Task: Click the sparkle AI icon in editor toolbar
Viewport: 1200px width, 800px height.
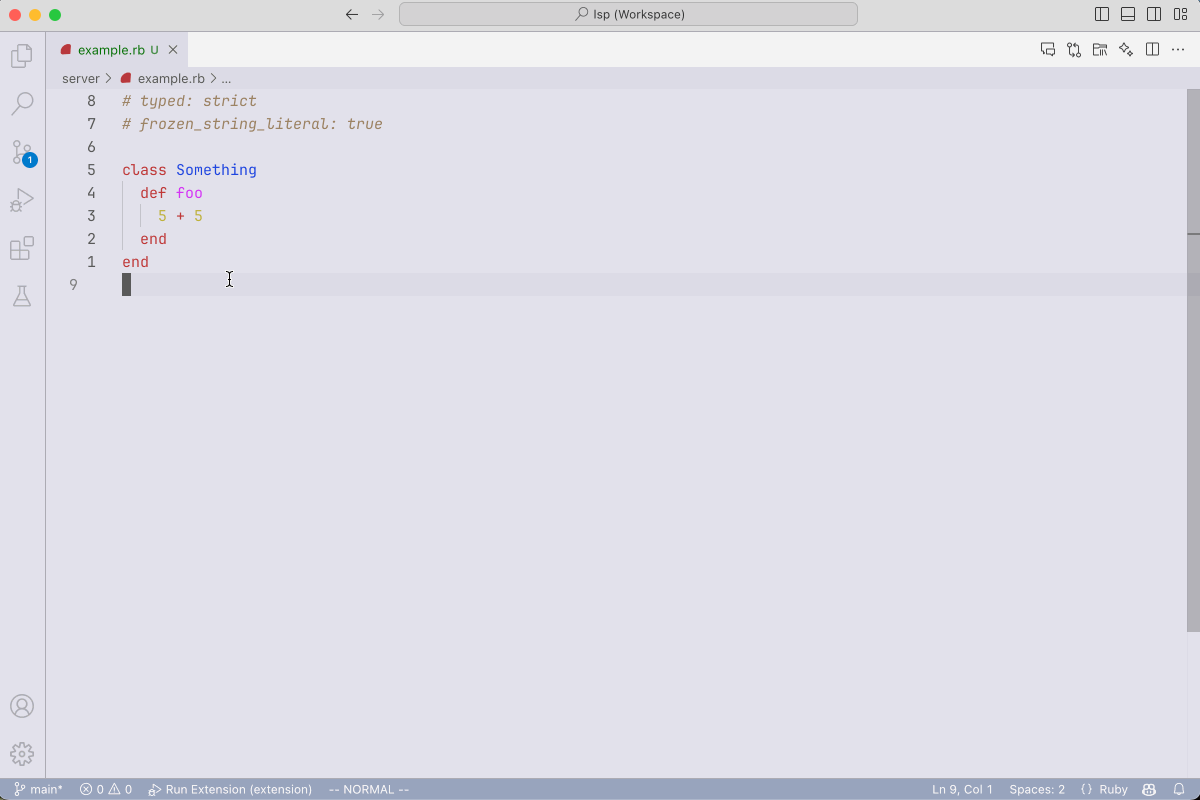Action: tap(1126, 49)
